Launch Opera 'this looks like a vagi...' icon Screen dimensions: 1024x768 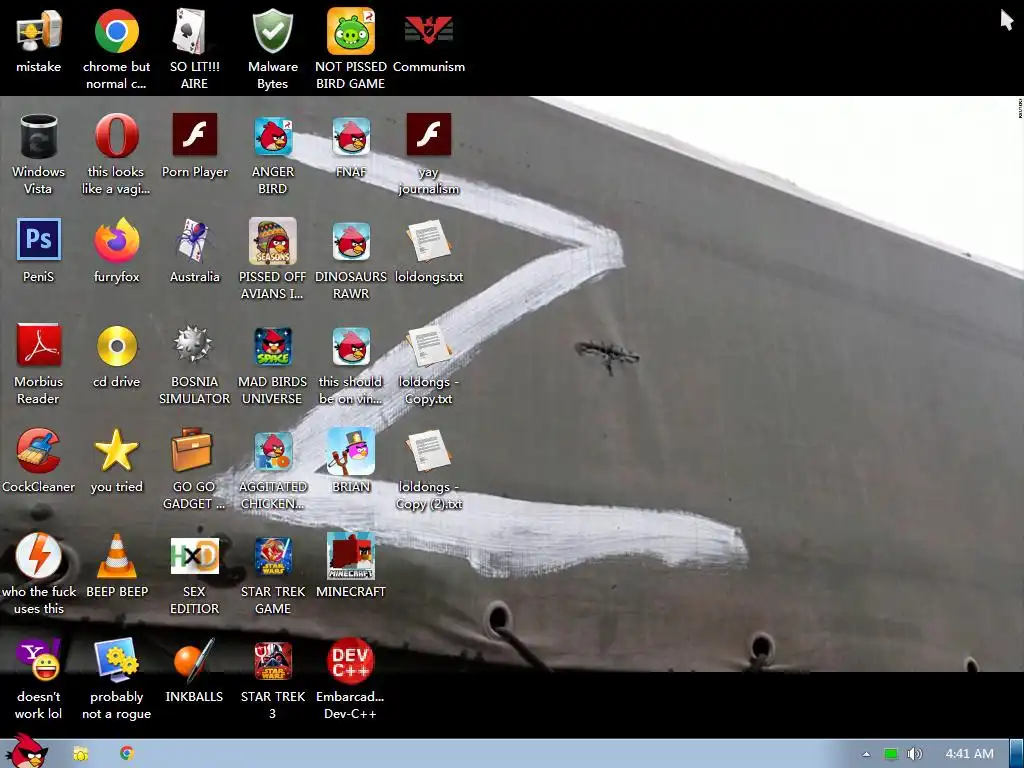click(x=116, y=136)
